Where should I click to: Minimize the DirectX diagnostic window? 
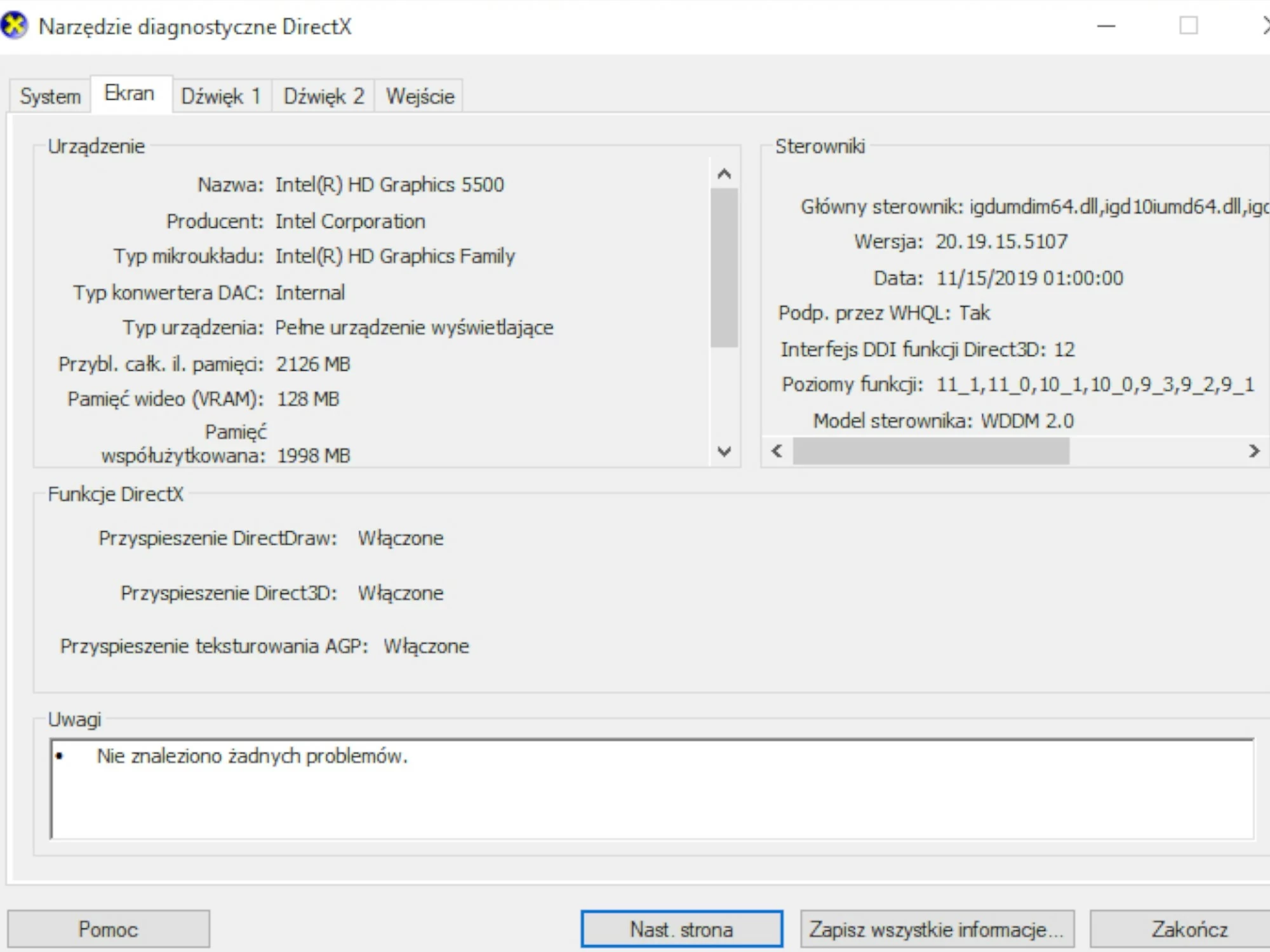(x=1106, y=26)
